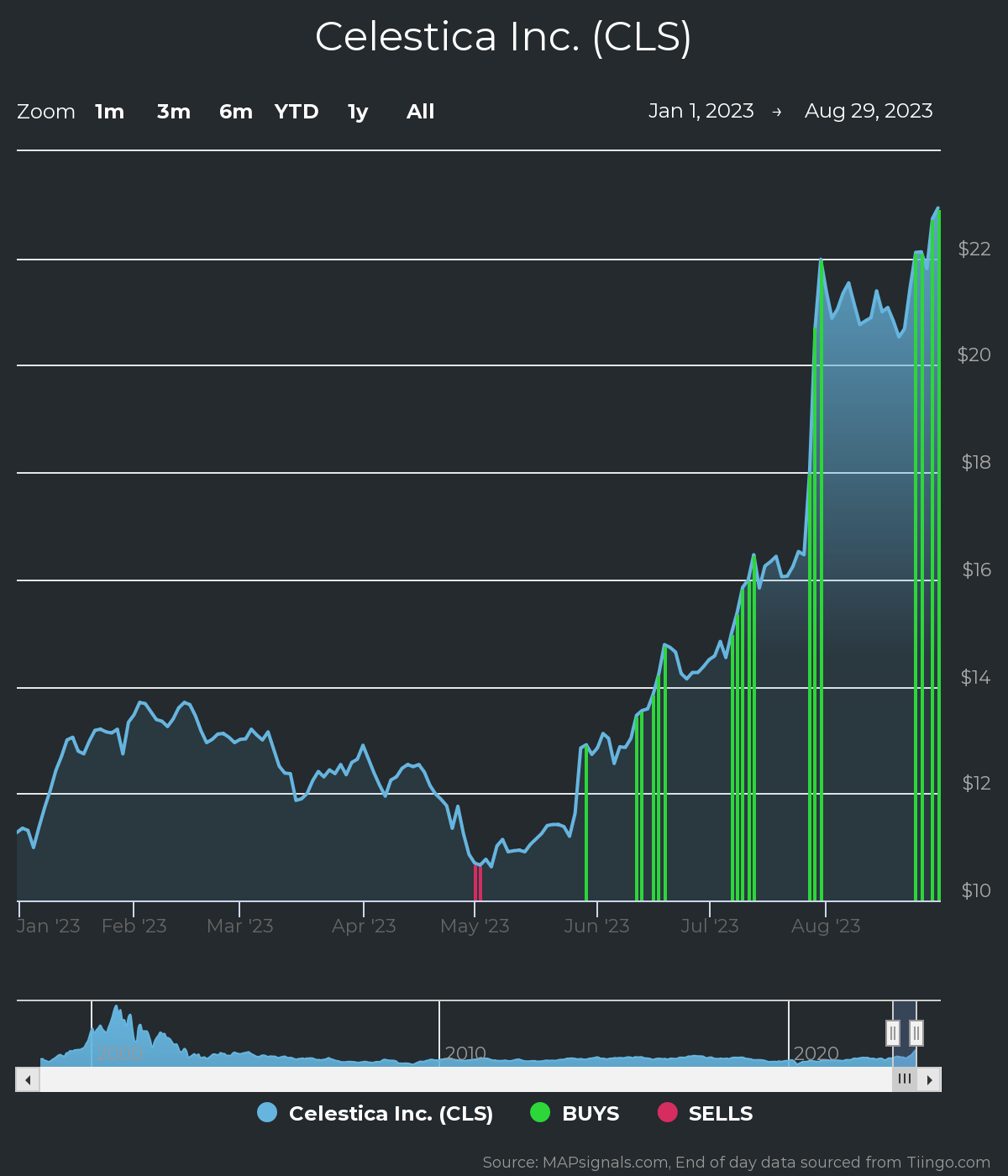Click the $22 y-axis label
The height and width of the screenshot is (1176, 1008).
point(974,249)
